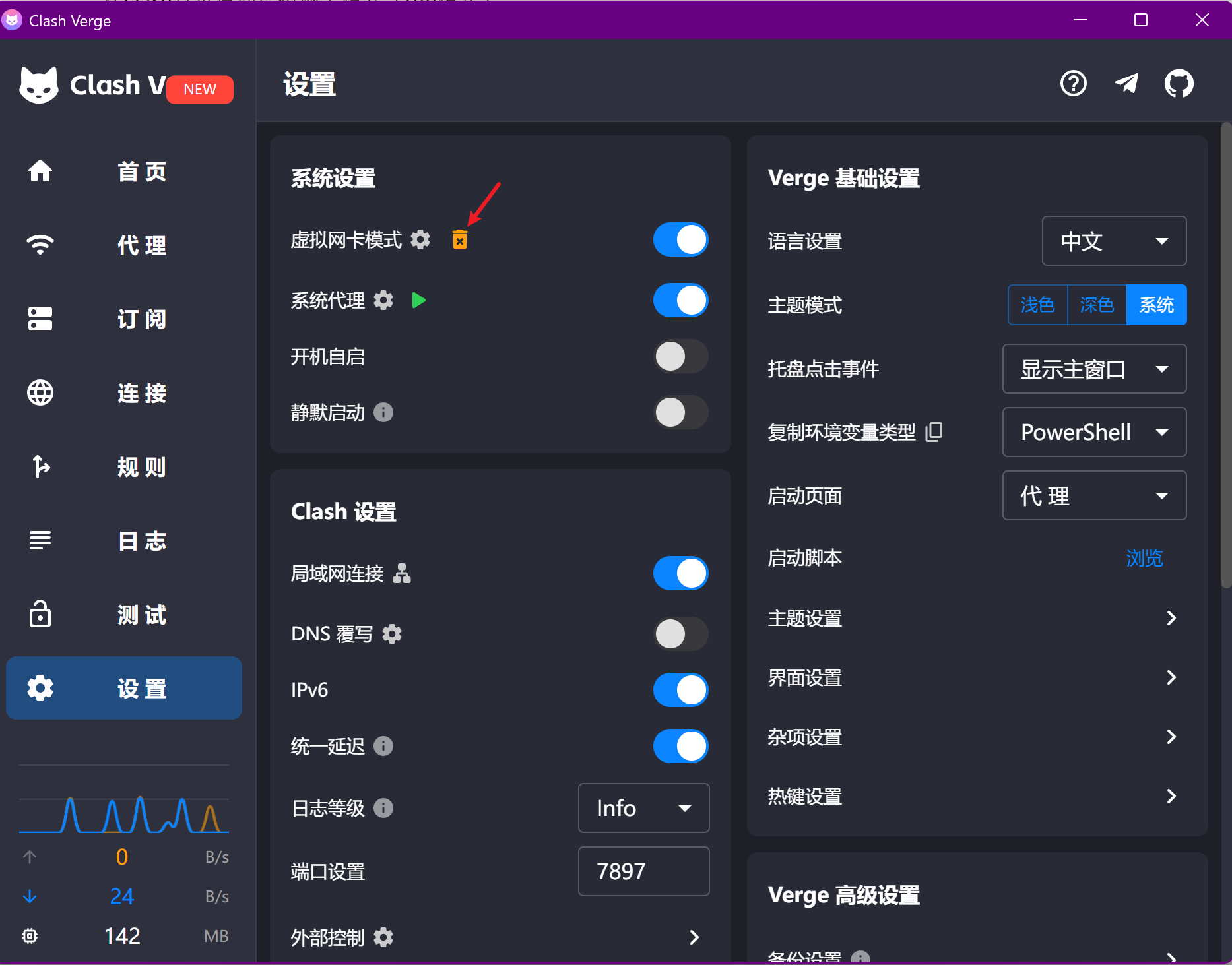
Task: Open the GitHub repository icon
Action: click(1179, 84)
